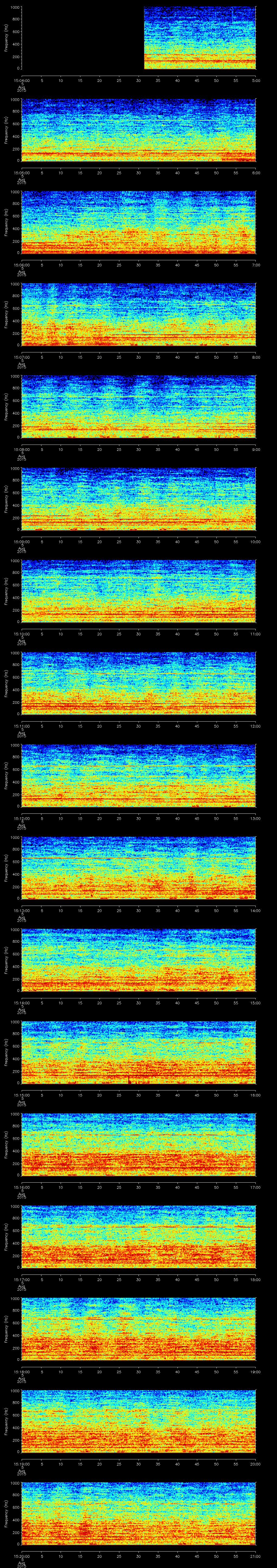
Task: Click the 12:00 end time label
Action: [x=255, y=726]
